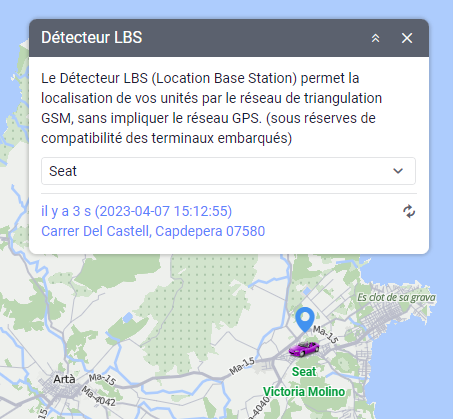Click the blue location pin marker
Image resolution: width=453 pixels, height=419 pixels.
tap(305, 319)
